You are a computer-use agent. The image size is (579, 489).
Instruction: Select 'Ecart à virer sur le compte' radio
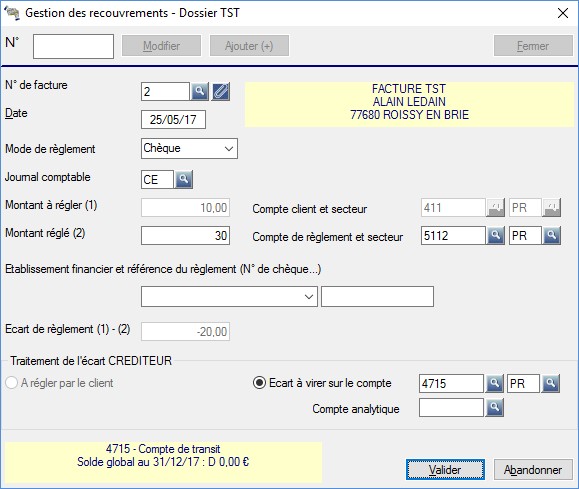259,383
